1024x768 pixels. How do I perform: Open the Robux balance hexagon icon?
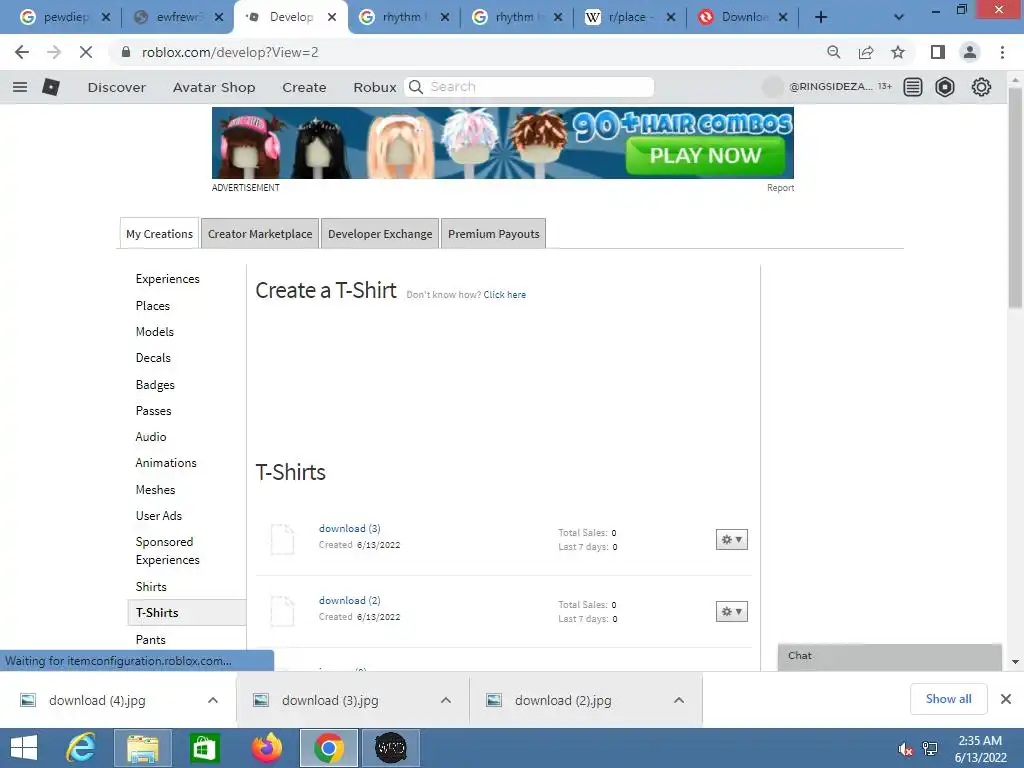point(945,87)
